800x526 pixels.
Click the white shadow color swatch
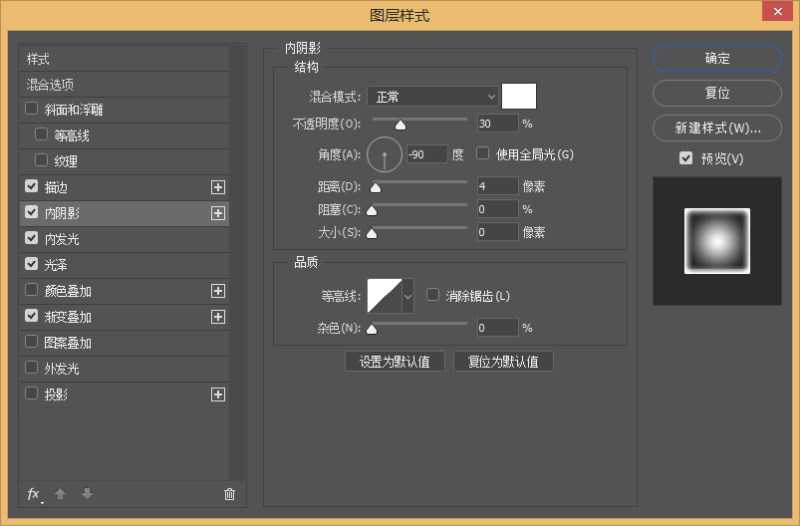point(519,96)
